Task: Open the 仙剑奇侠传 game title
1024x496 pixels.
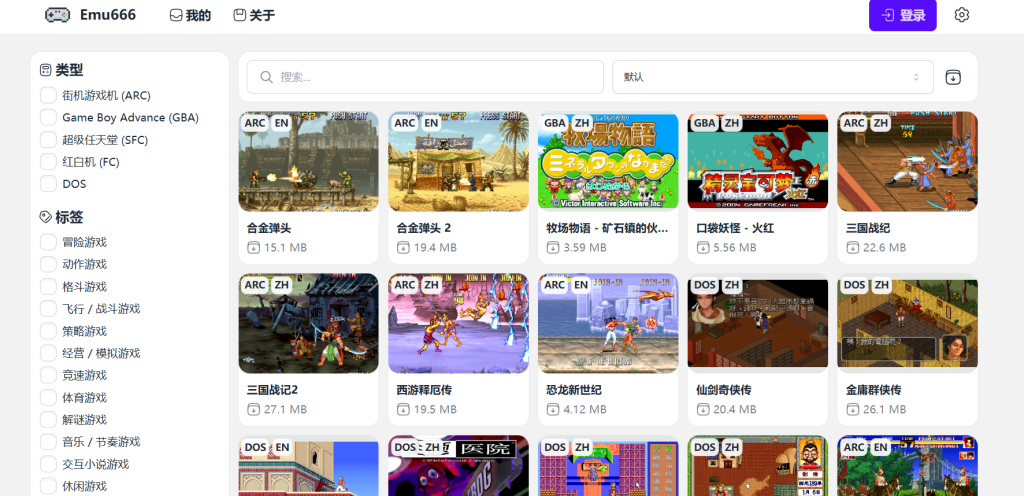Action: click(x=724, y=390)
